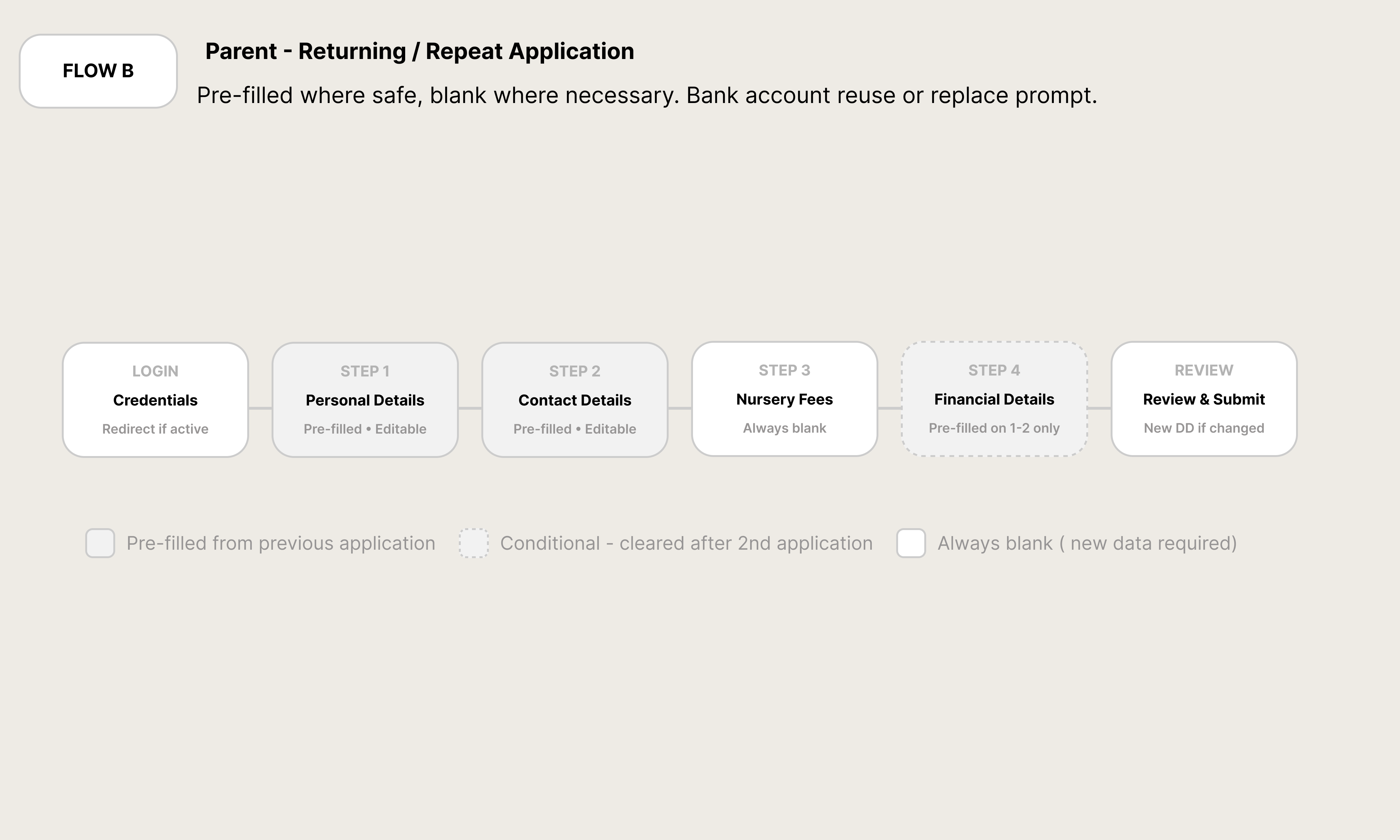Viewport: 1400px width, 840px height.
Task: Click "Pre-filled from previous application" legend text
Action: click(x=281, y=543)
